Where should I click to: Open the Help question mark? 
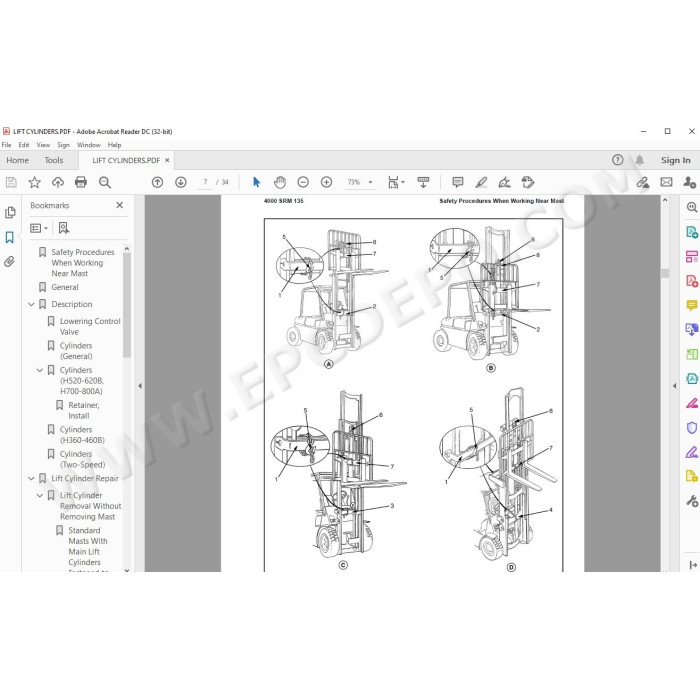(x=617, y=160)
